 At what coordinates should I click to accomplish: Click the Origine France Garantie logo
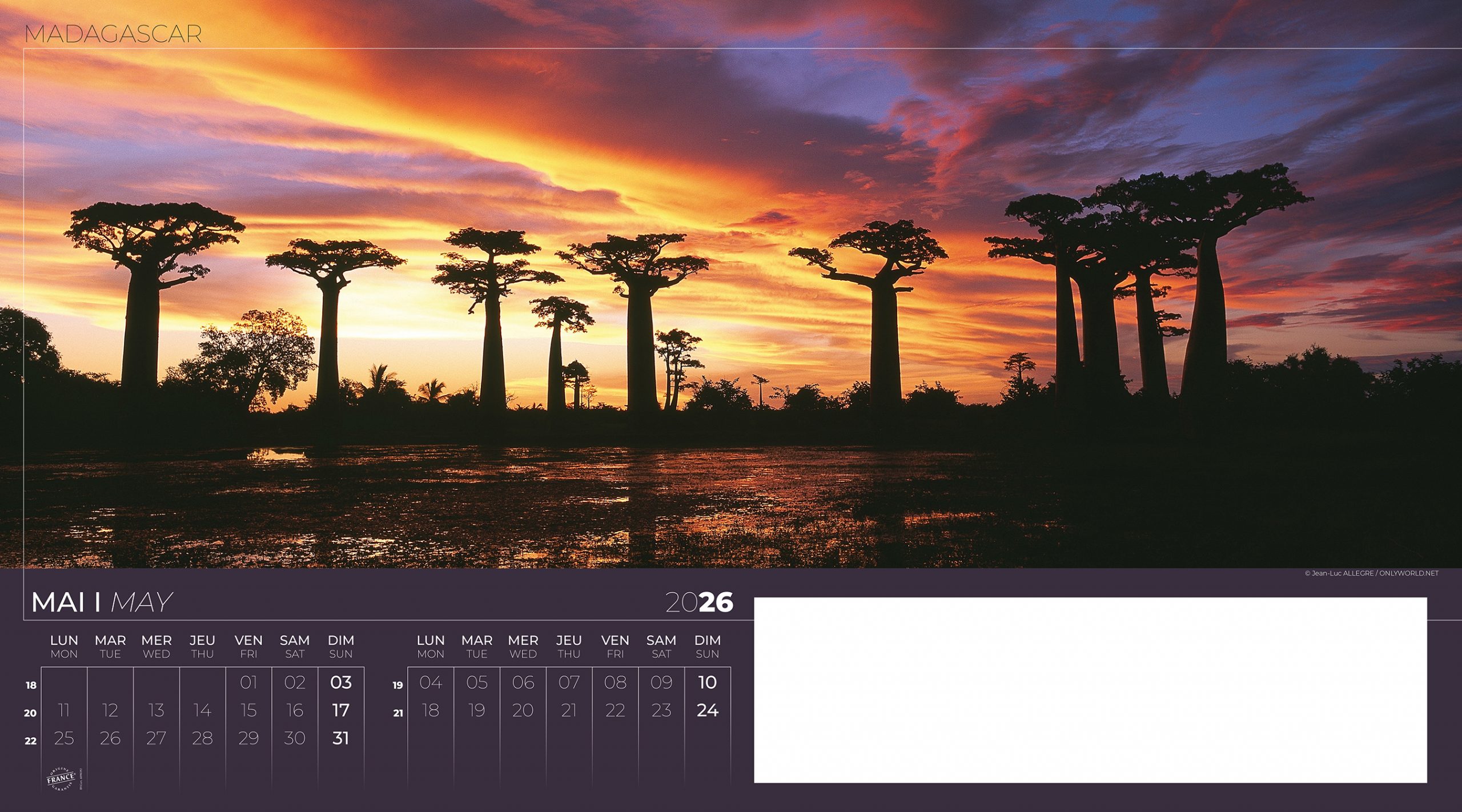click(61, 778)
